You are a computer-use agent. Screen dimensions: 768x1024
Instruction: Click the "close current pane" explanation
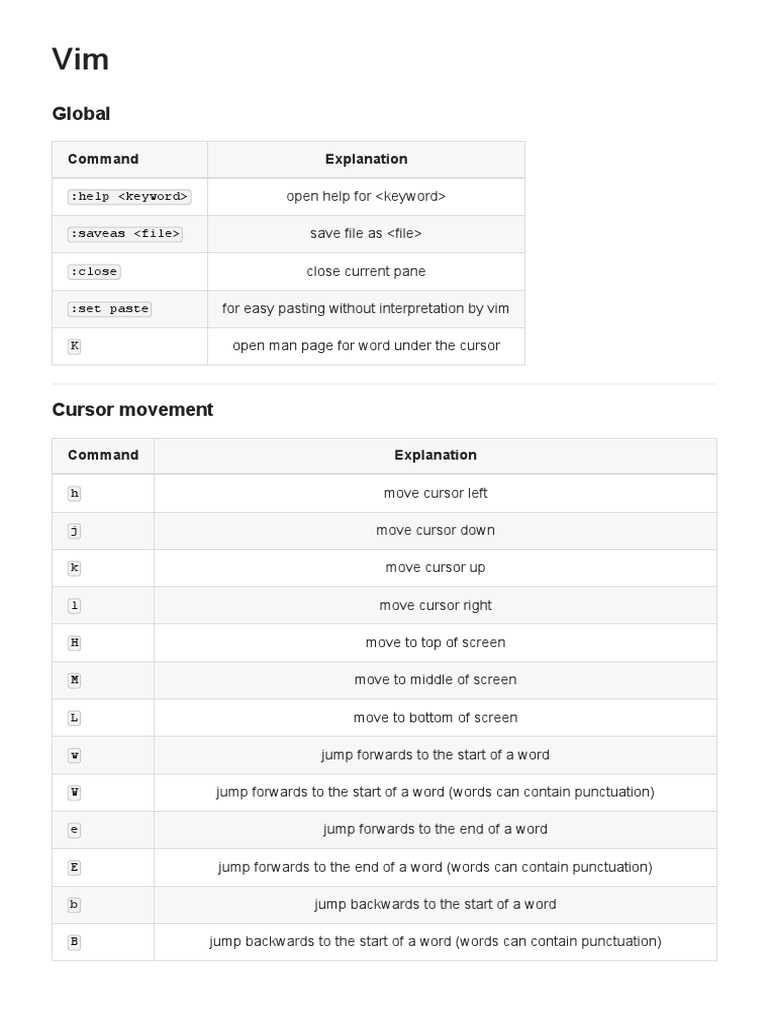[x=366, y=272]
